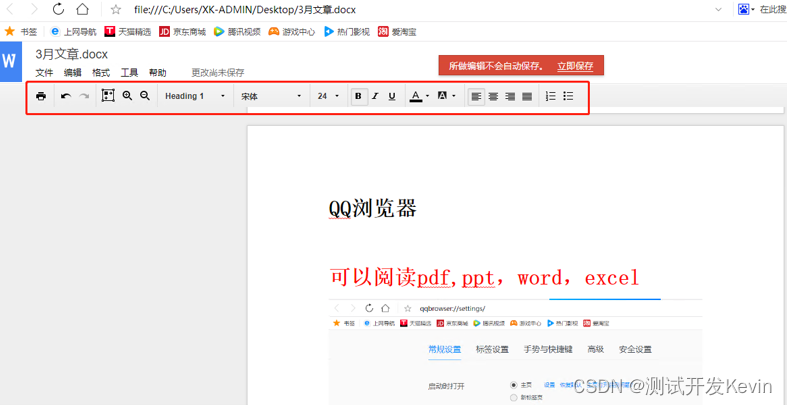Click the fit-to-page zoom icon
The height and width of the screenshot is (405, 787).
coord(108,96)
